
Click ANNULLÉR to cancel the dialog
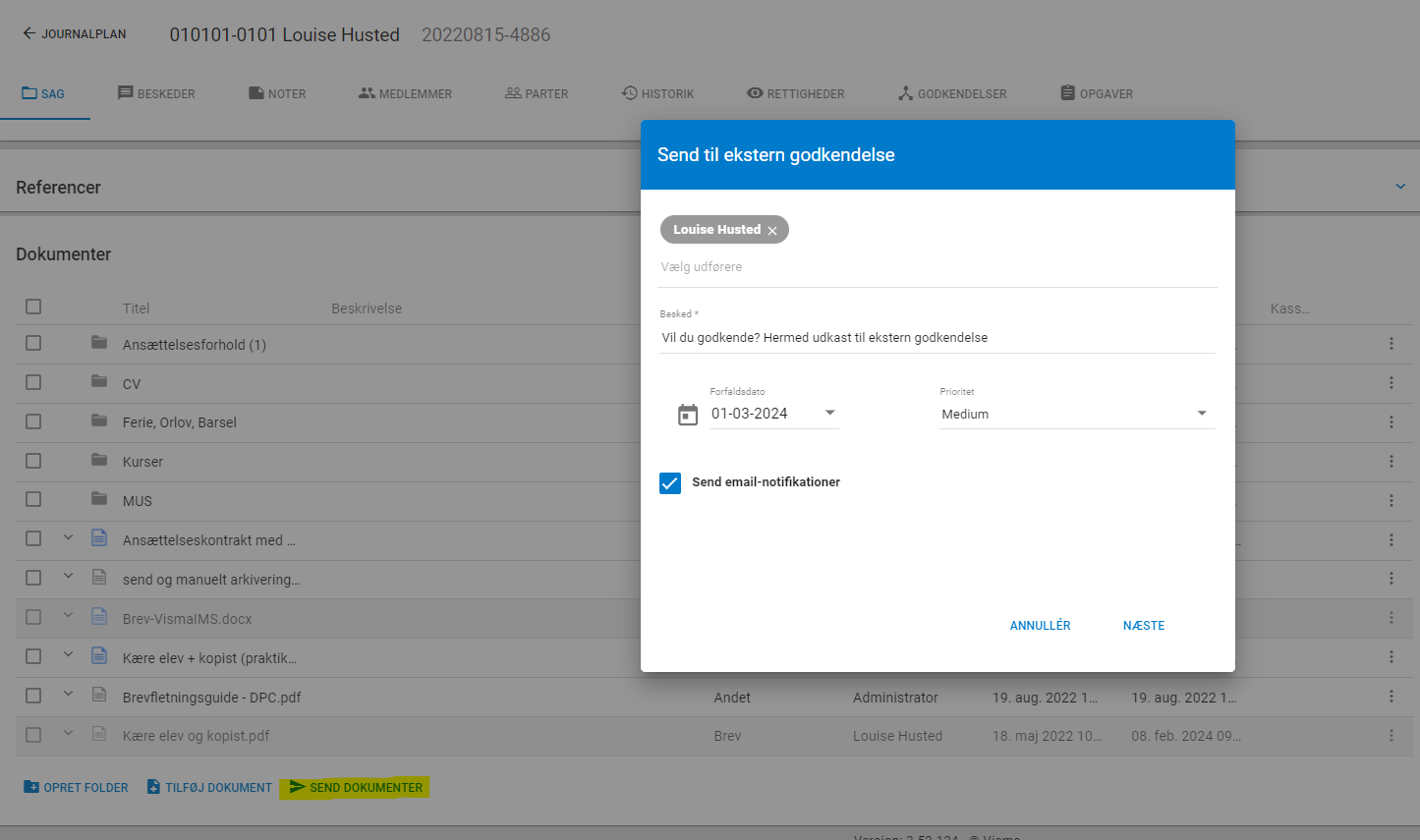[1040, 626]
